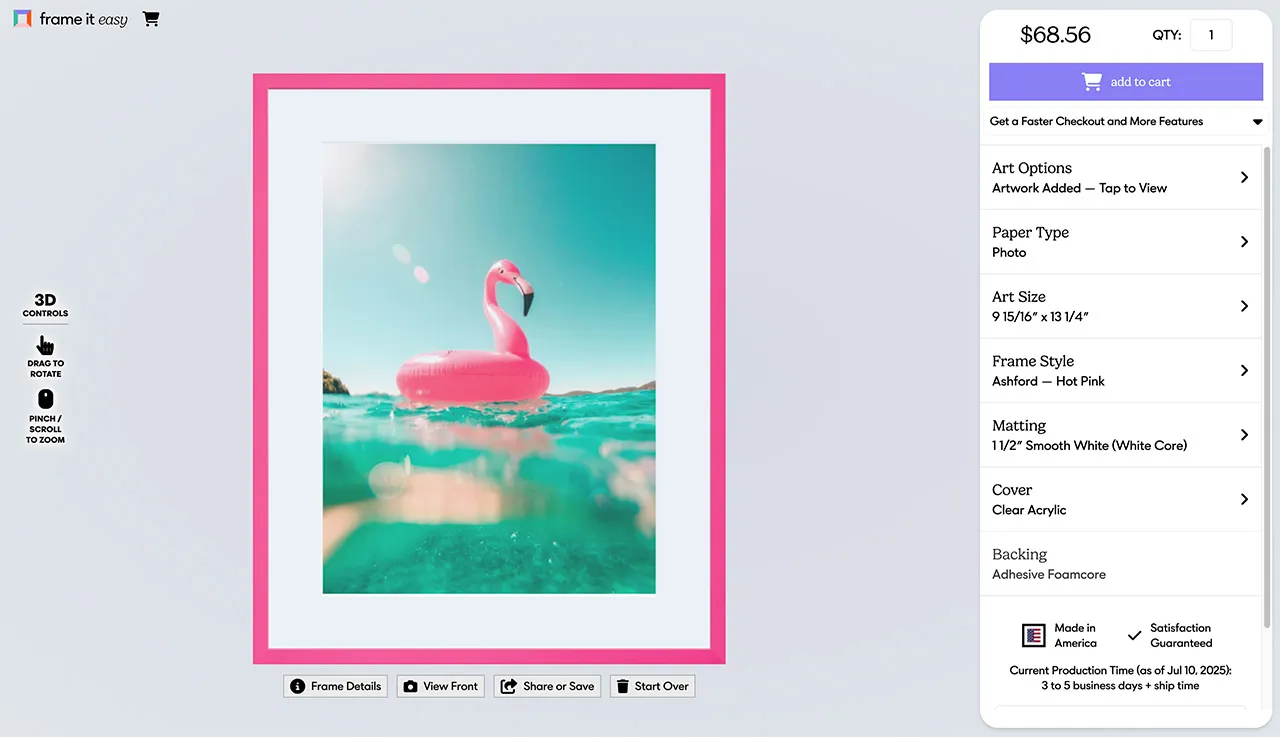
Task: Open the Art Size settings
Action: 1120,306
